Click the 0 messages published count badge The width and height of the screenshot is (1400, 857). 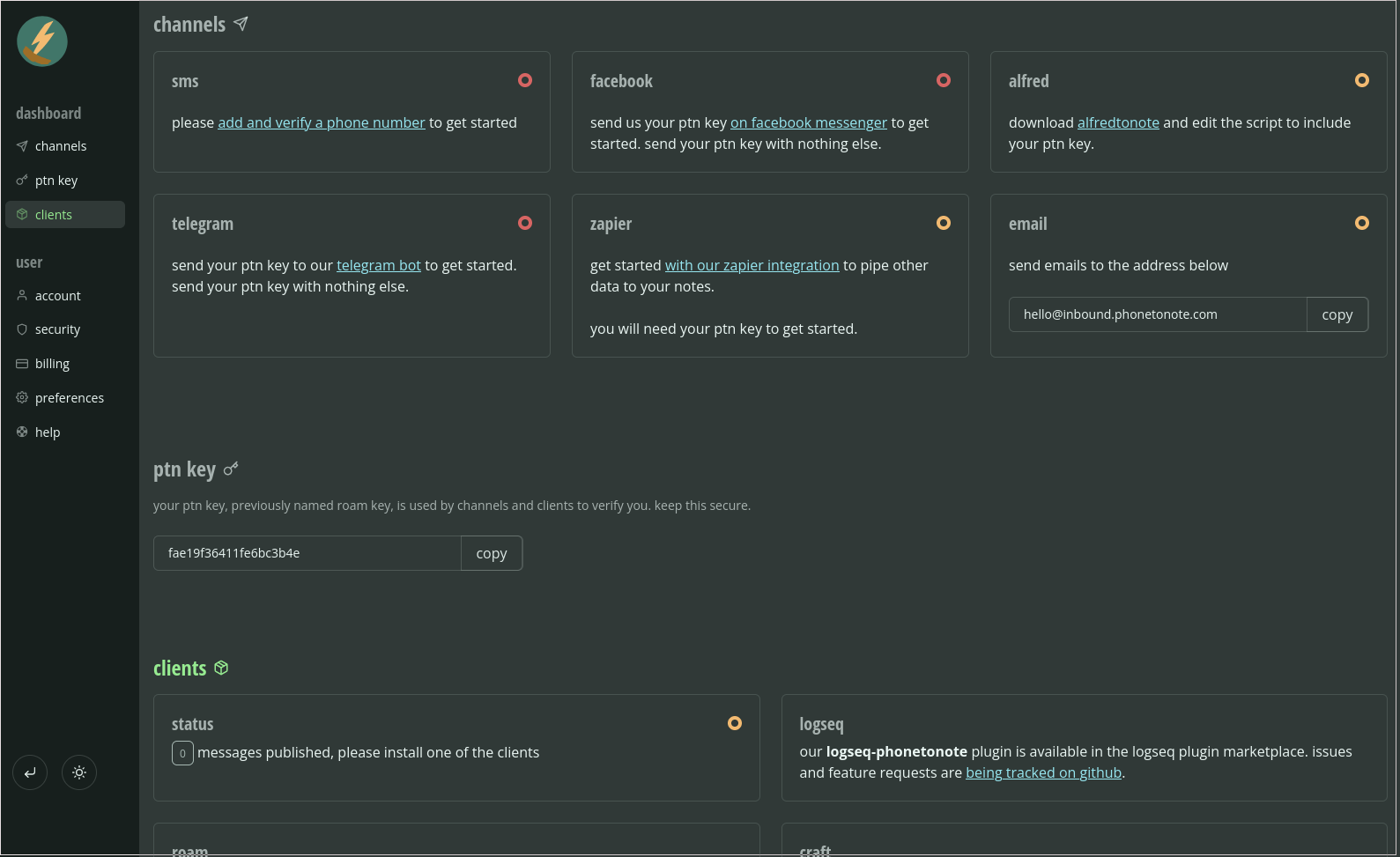[182, 753]
